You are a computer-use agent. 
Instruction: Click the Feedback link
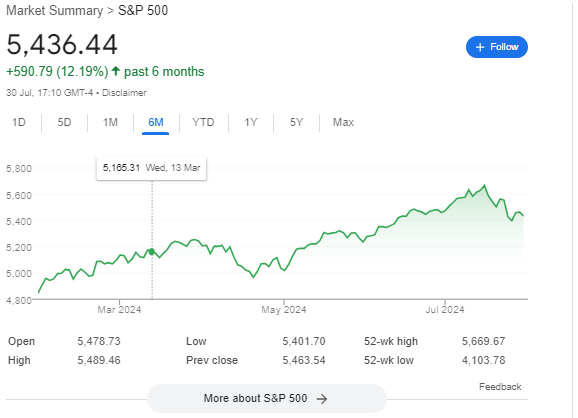[500, 387]
